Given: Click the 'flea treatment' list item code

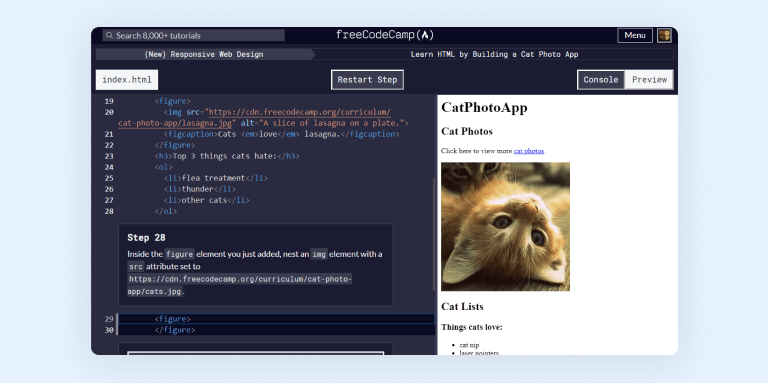Looking at the screenshot, I should point(216,178).
